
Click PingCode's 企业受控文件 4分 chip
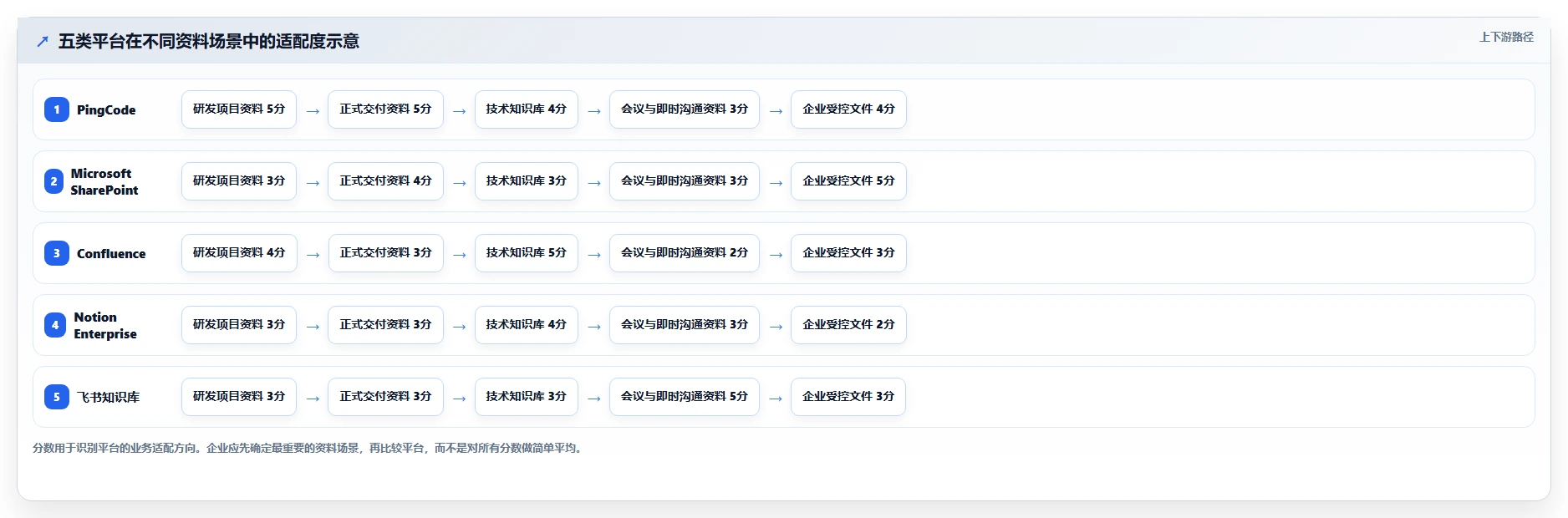coord(848,109)
